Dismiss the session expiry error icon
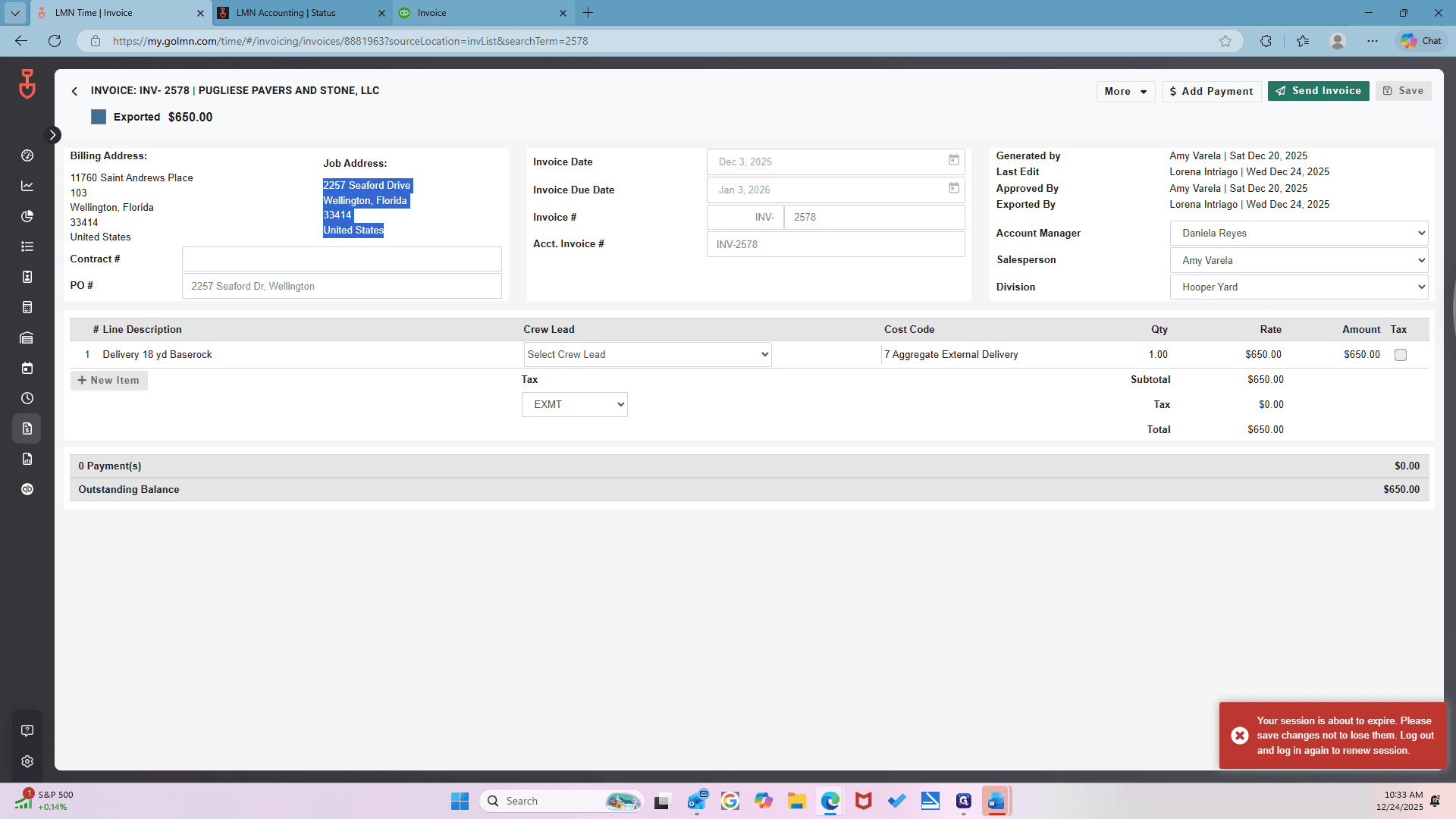The image size is (1456, 819). pos(1240,736)
